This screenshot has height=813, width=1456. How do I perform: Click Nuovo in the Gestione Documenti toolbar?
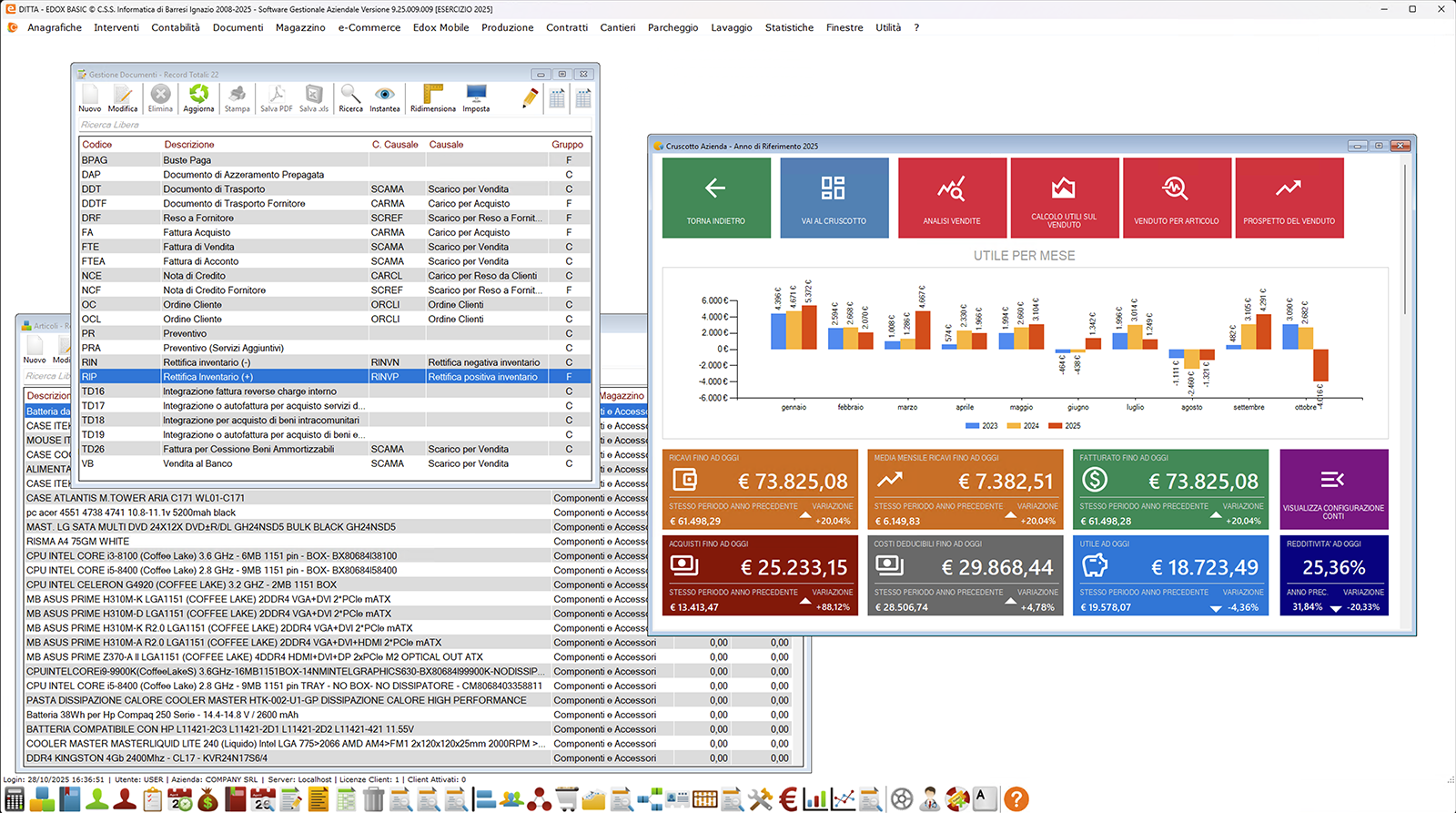tap(90, 98)
